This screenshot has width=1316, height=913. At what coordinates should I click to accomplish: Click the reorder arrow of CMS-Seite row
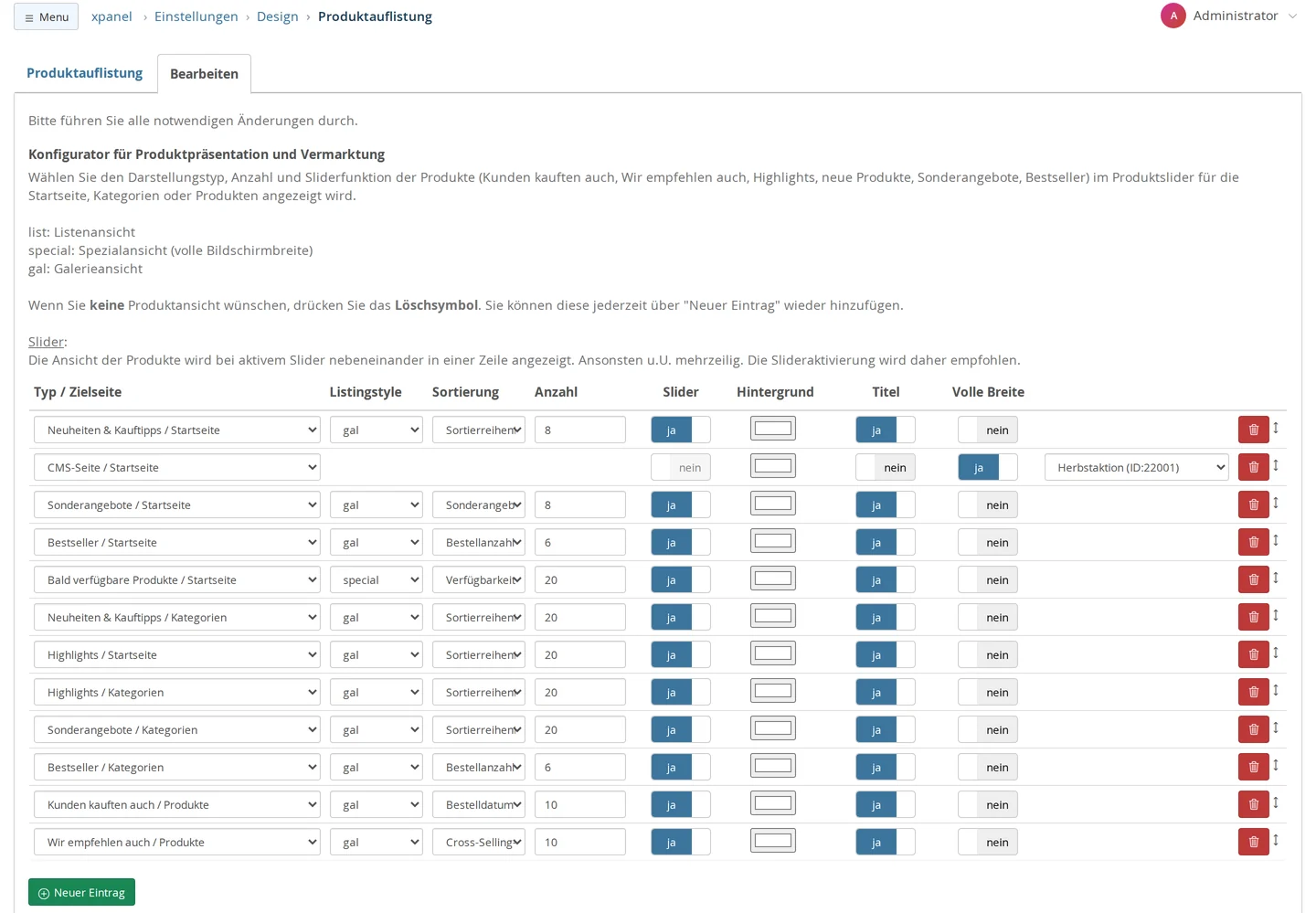coord(1276,465)
